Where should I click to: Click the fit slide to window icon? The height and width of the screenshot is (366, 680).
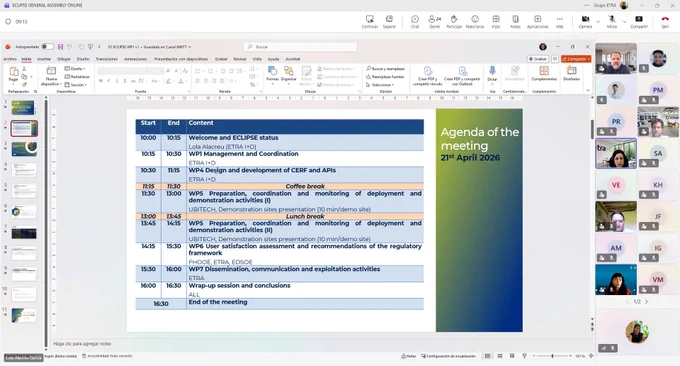(591, 356)
